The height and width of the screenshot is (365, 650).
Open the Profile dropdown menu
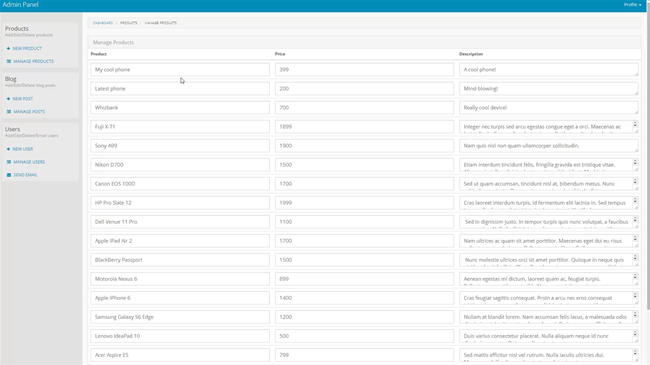[x=632, y=5]
